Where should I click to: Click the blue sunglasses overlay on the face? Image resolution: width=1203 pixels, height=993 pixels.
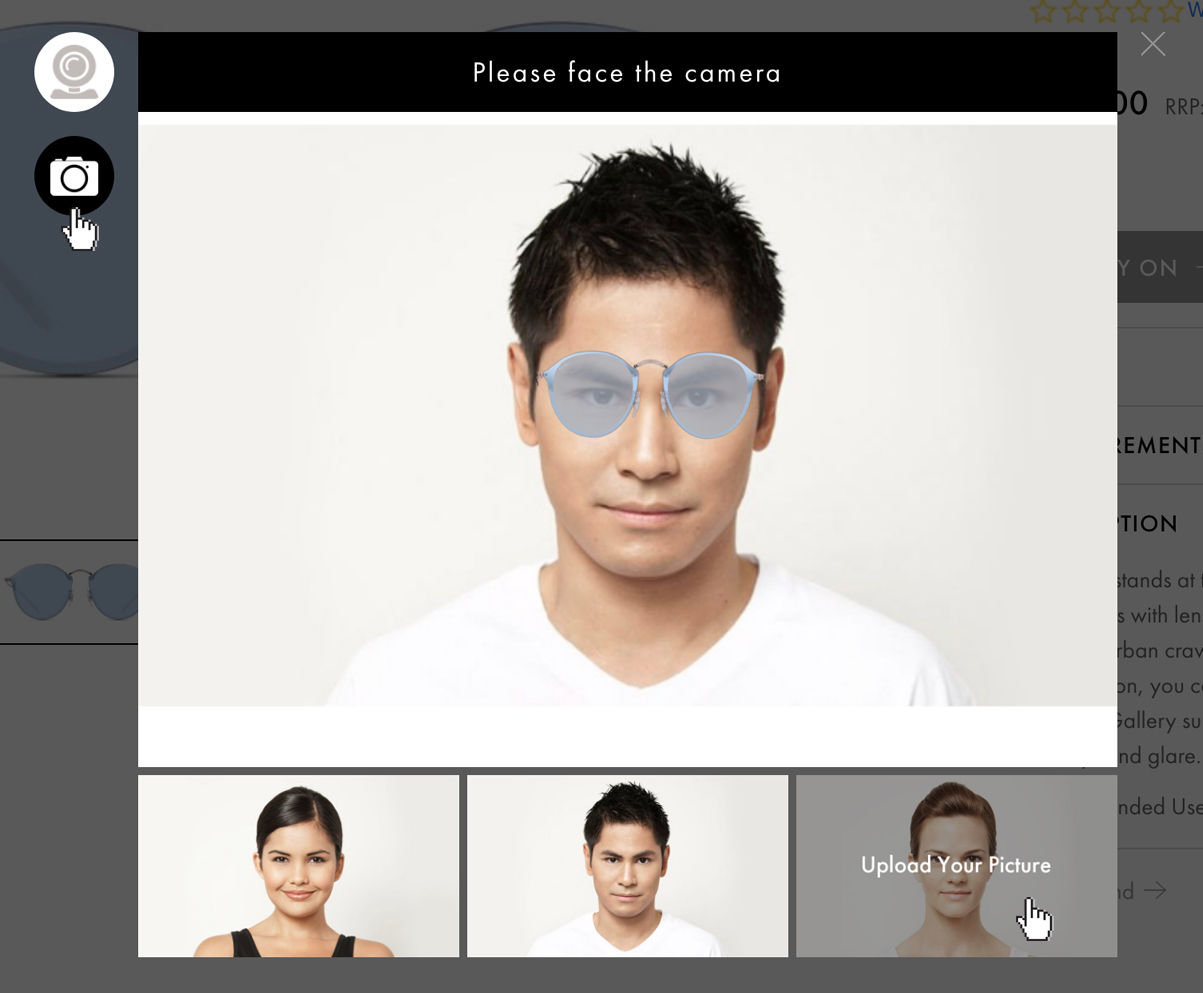[650, 395]
